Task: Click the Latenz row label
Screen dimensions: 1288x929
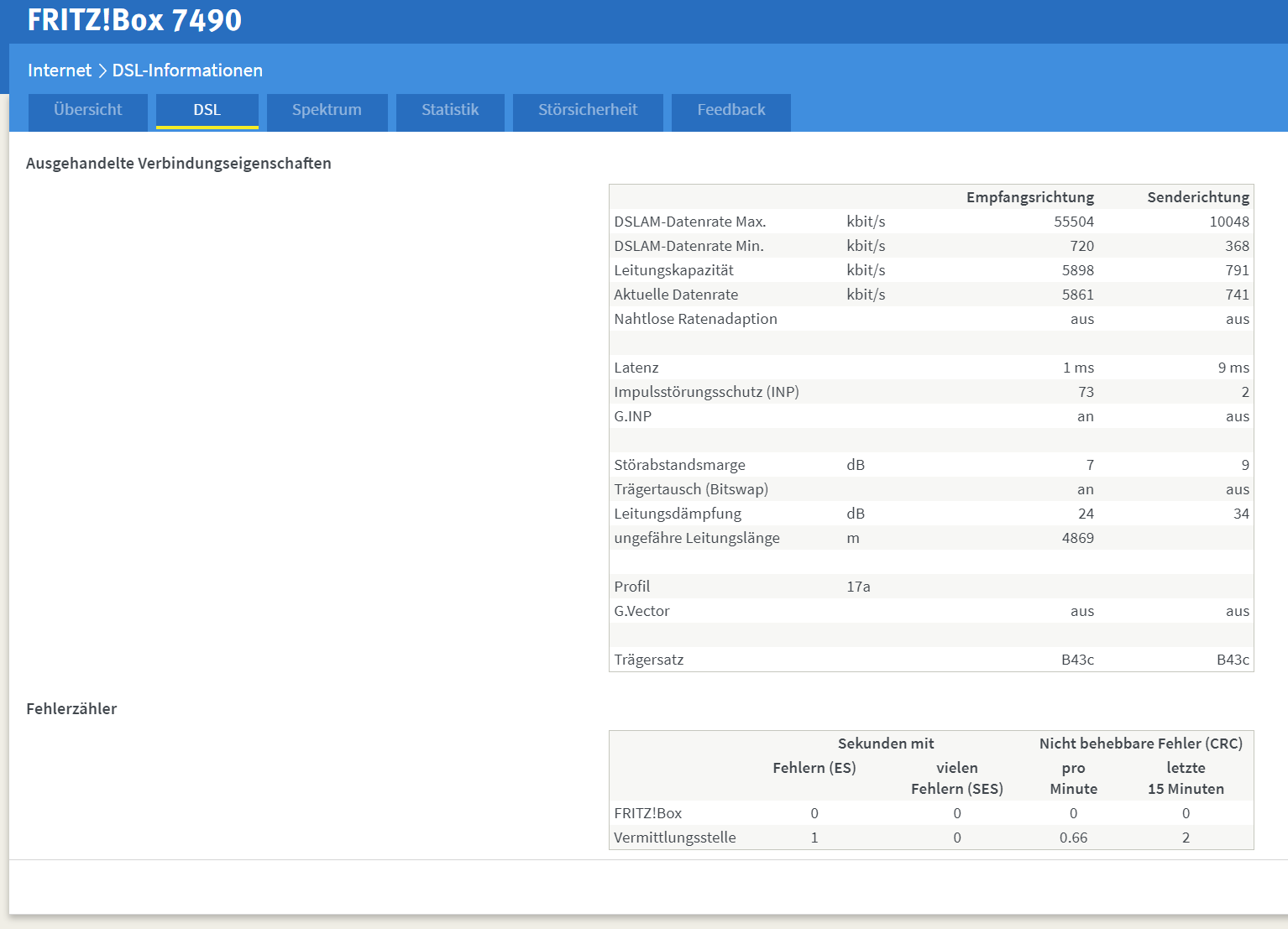Action: click(x=636, y=368)
